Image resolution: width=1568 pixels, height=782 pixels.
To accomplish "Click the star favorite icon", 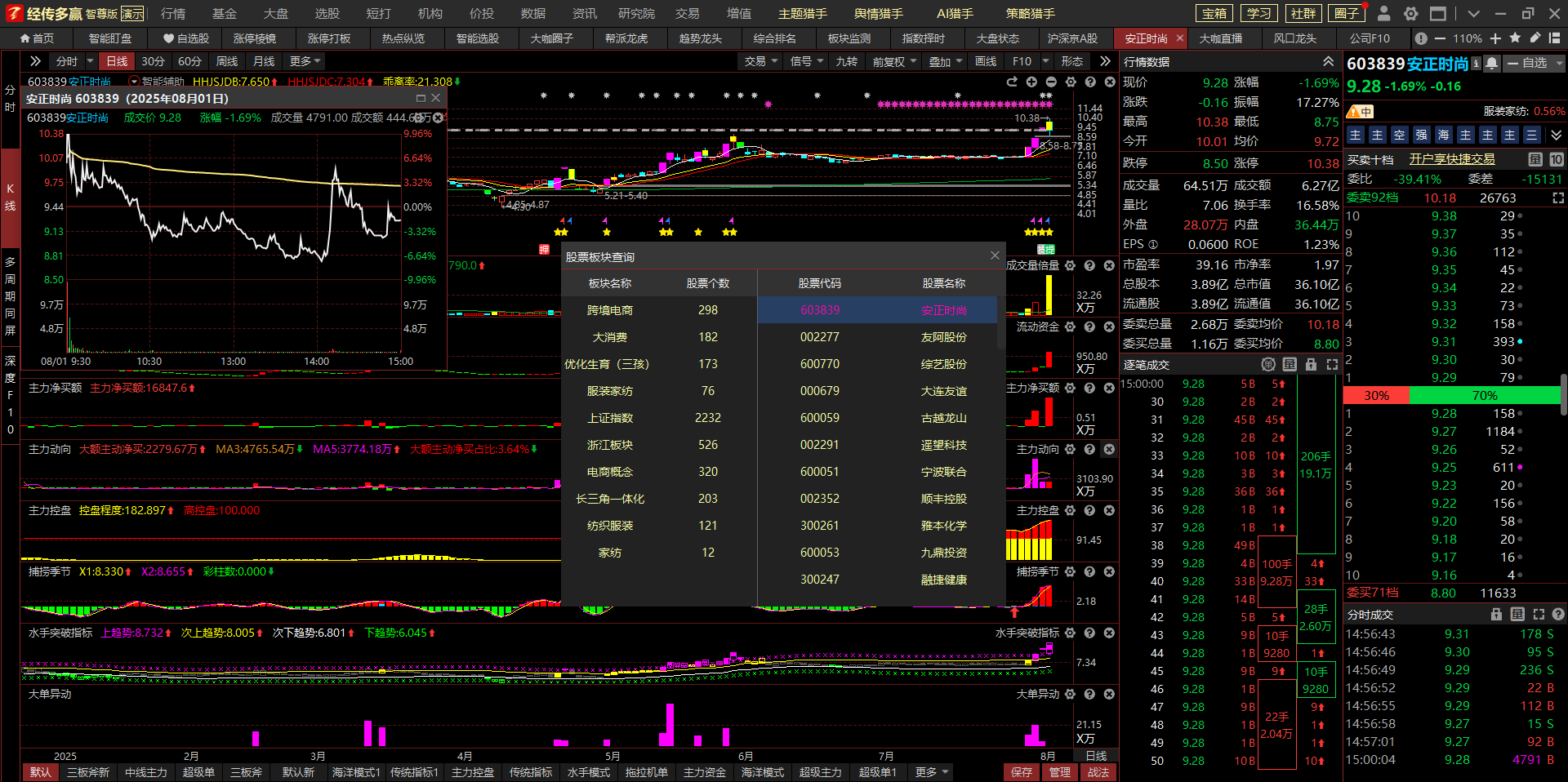I will coord(1515,38).
